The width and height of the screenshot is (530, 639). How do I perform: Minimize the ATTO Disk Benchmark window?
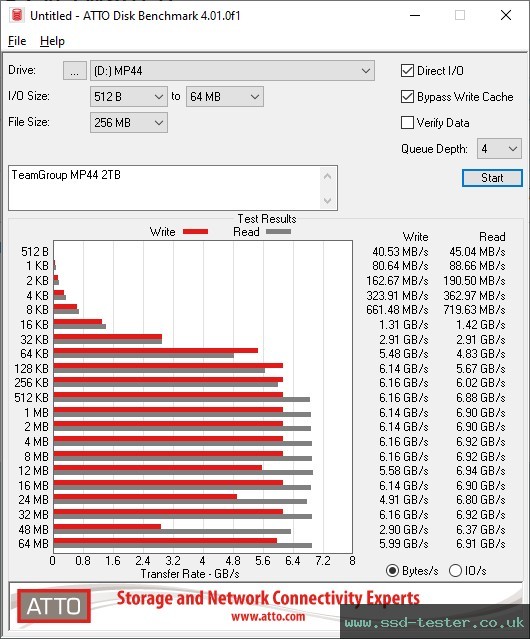[415, 15]
